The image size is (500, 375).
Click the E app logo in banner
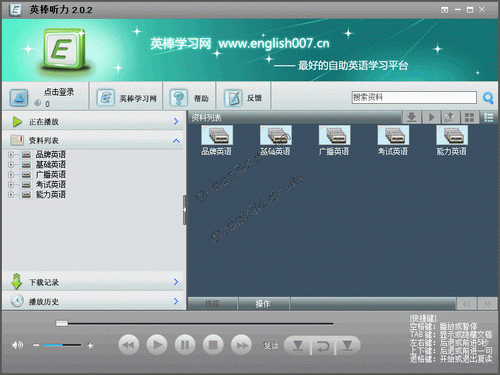(x=63, y=49)
